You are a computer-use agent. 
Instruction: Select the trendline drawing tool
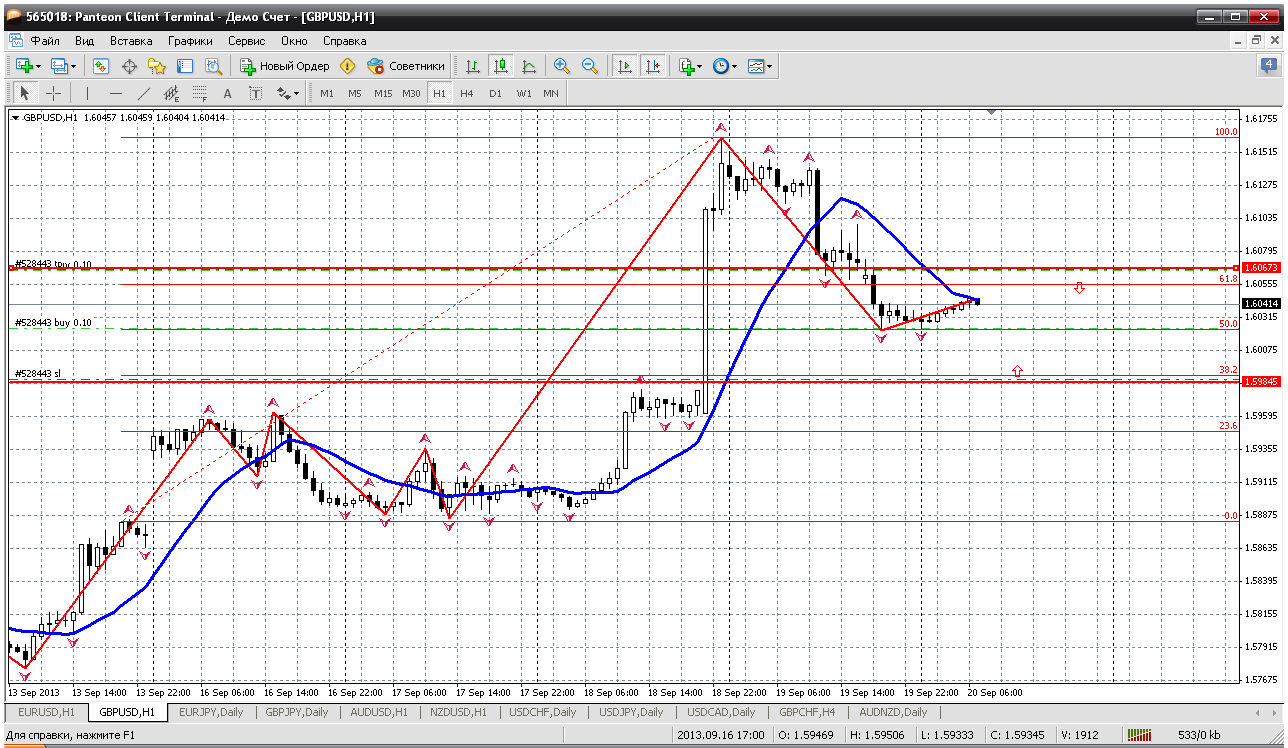click(x=143, y=93)
